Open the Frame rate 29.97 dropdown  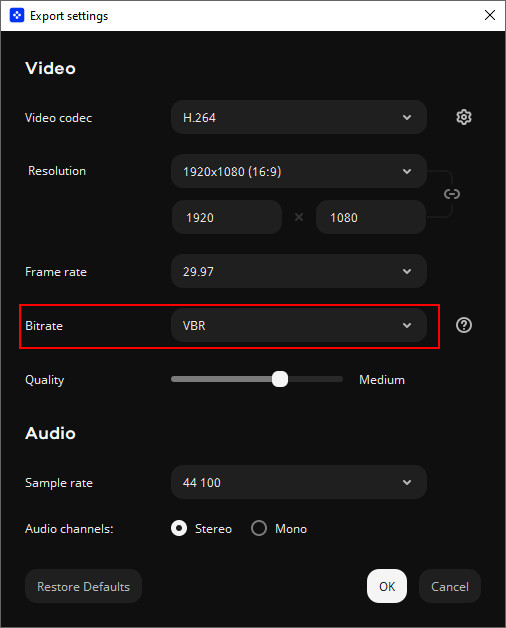point(298,272)
